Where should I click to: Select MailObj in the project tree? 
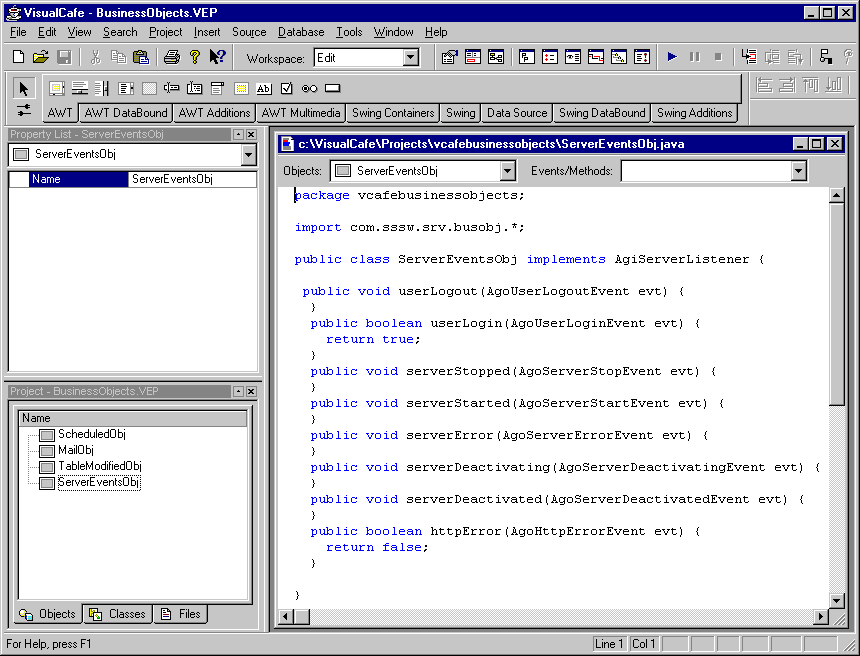[76, 450]
